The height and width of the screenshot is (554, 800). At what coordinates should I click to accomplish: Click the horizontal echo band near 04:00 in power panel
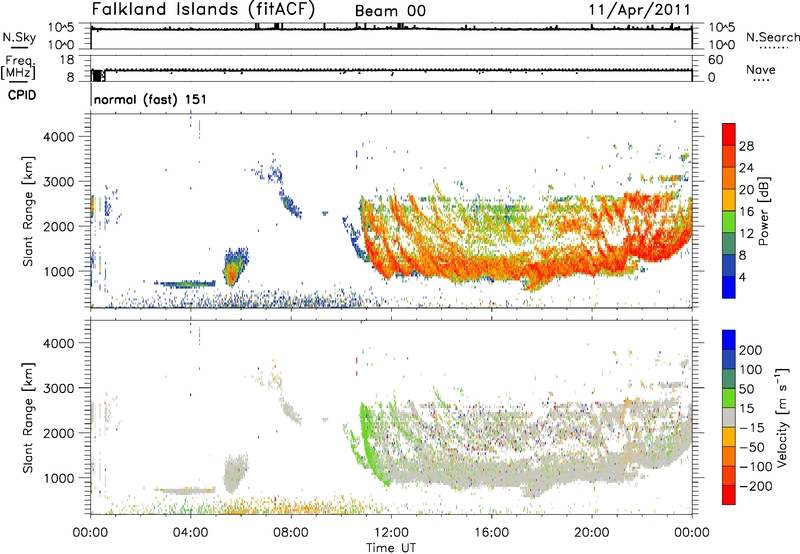185,284
